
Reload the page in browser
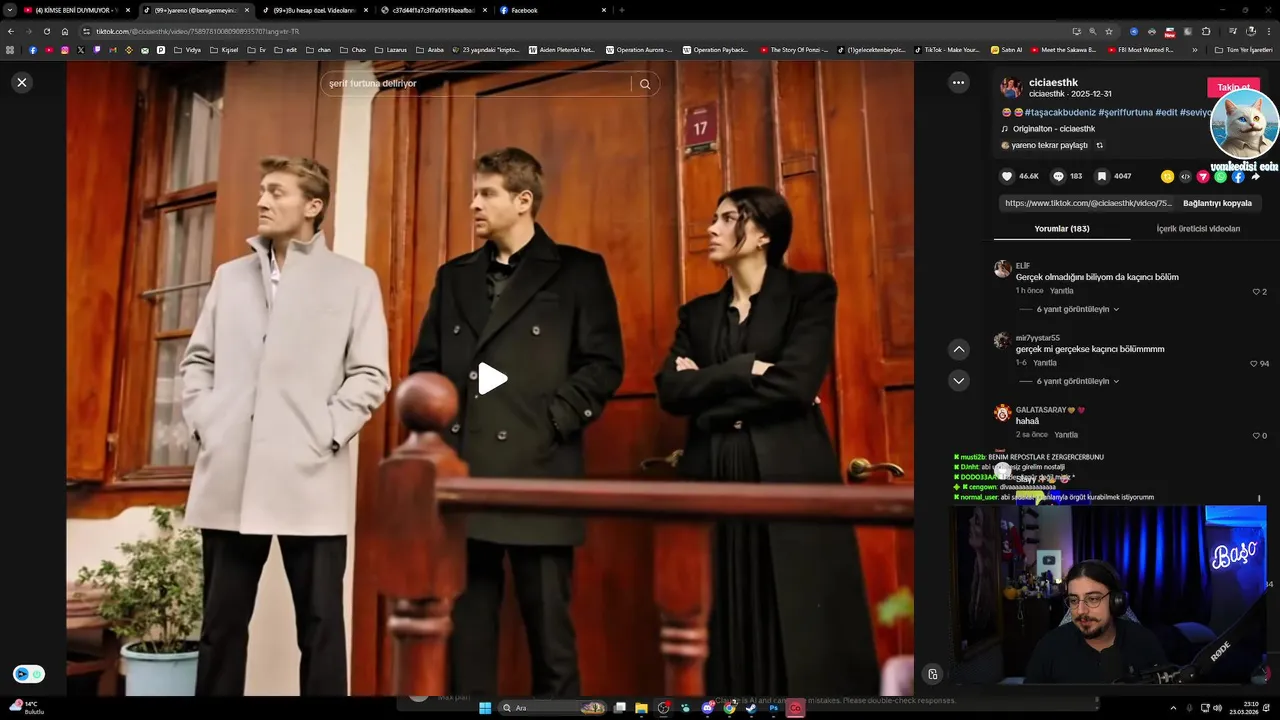click(x=46, y=31)
